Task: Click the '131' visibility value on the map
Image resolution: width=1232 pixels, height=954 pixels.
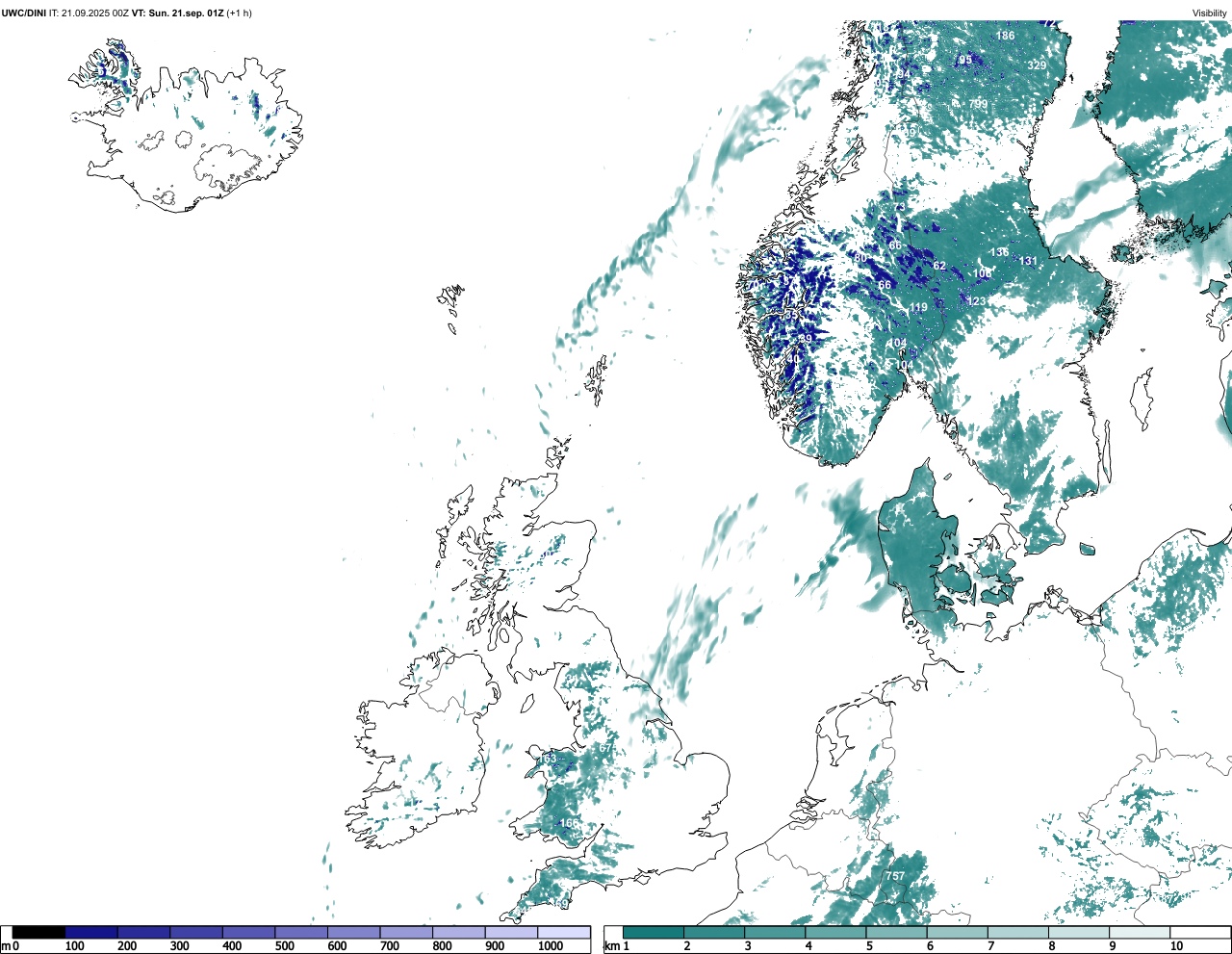Action: [1029, 261]
